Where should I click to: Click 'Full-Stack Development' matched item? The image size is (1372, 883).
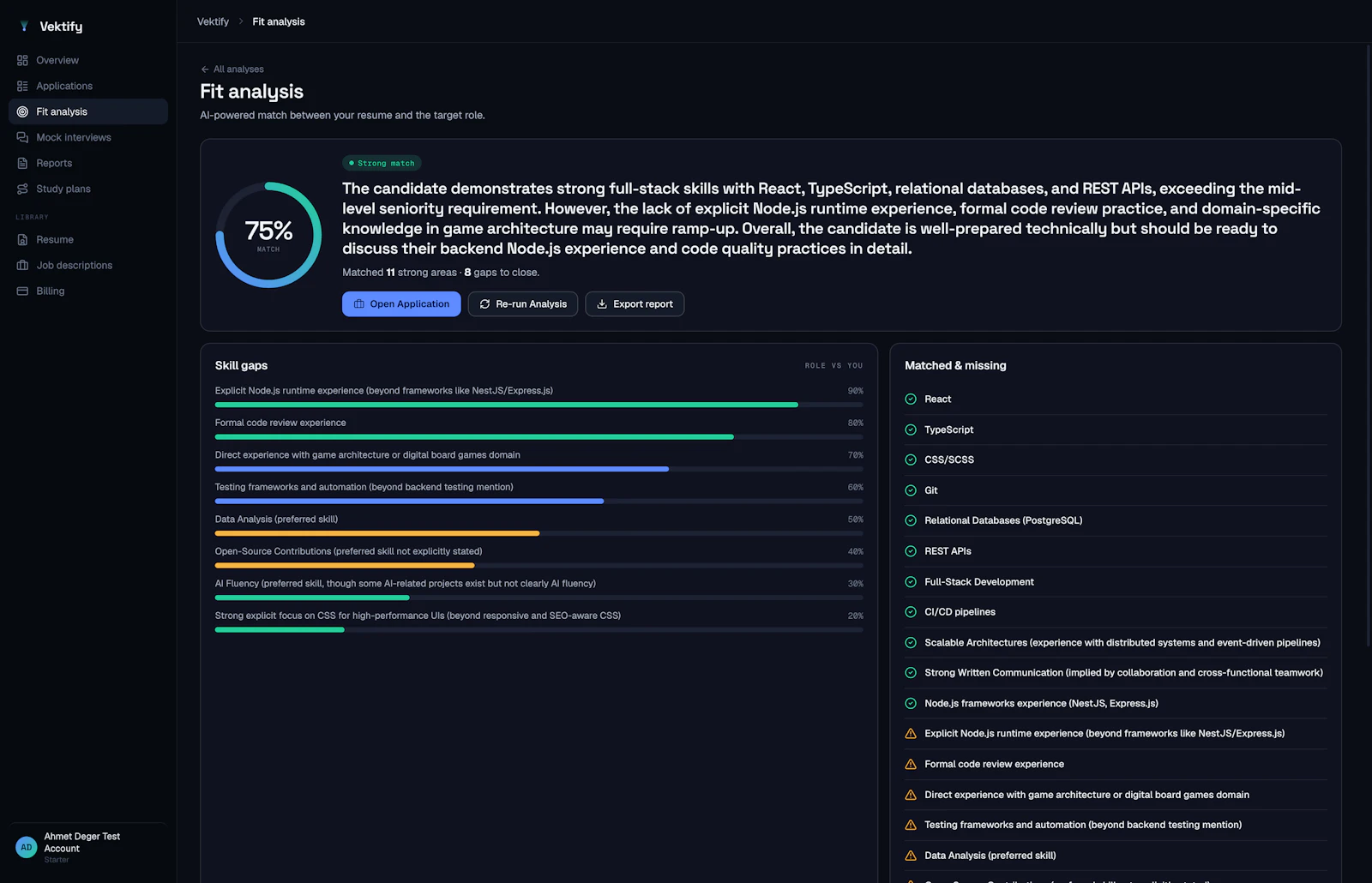(x=1116, y=582)
